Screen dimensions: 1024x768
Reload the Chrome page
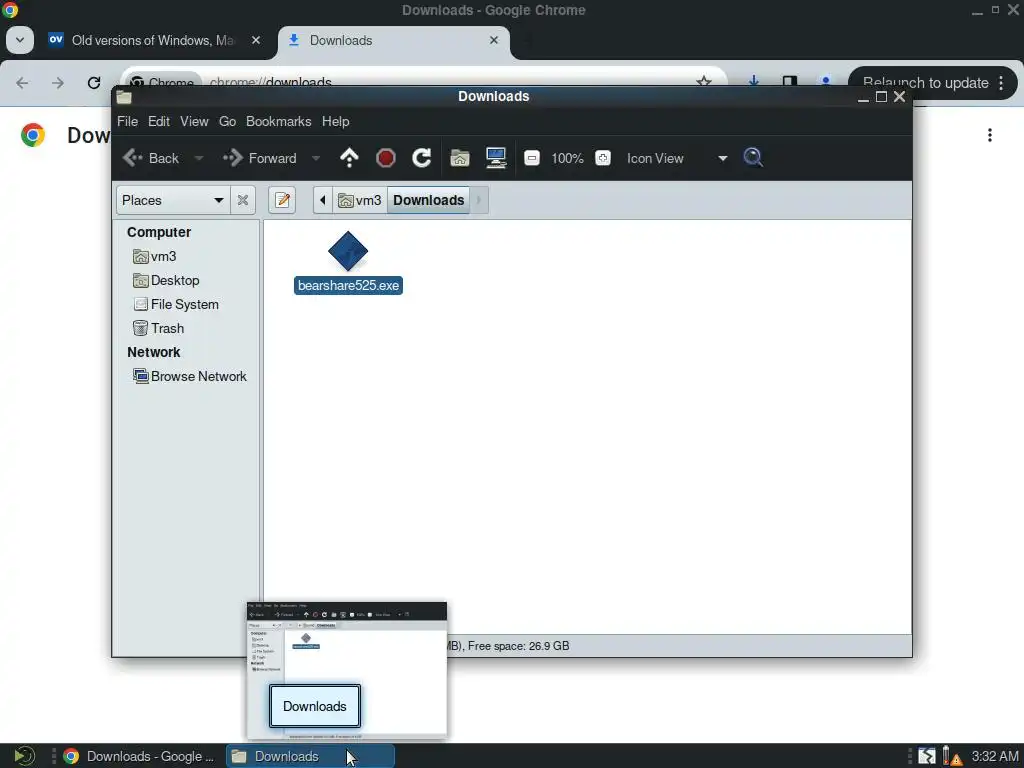(x=94, y=83)
